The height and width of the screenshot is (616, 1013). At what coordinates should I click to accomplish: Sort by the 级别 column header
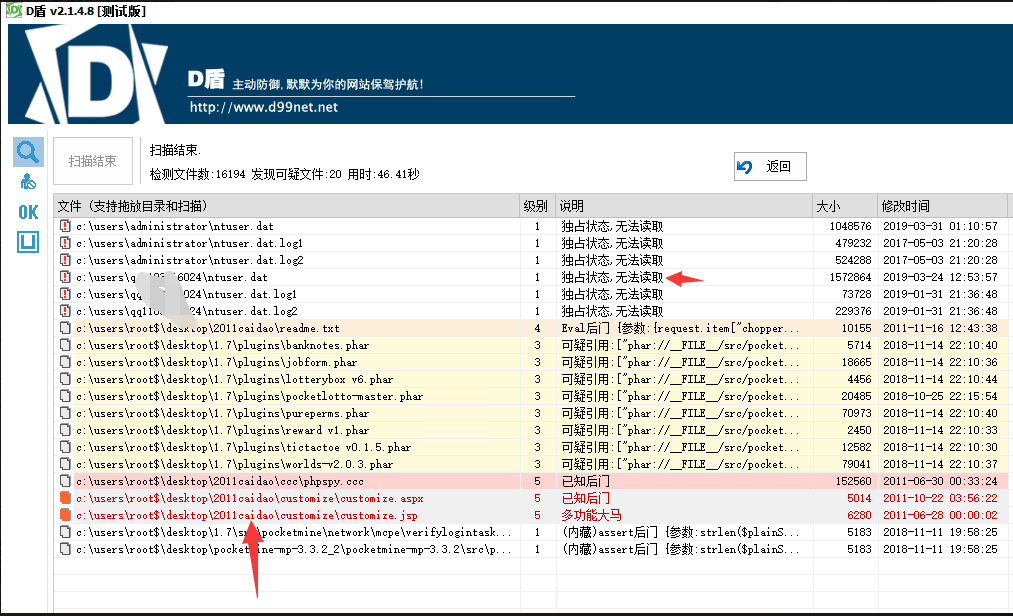(535, 206)
